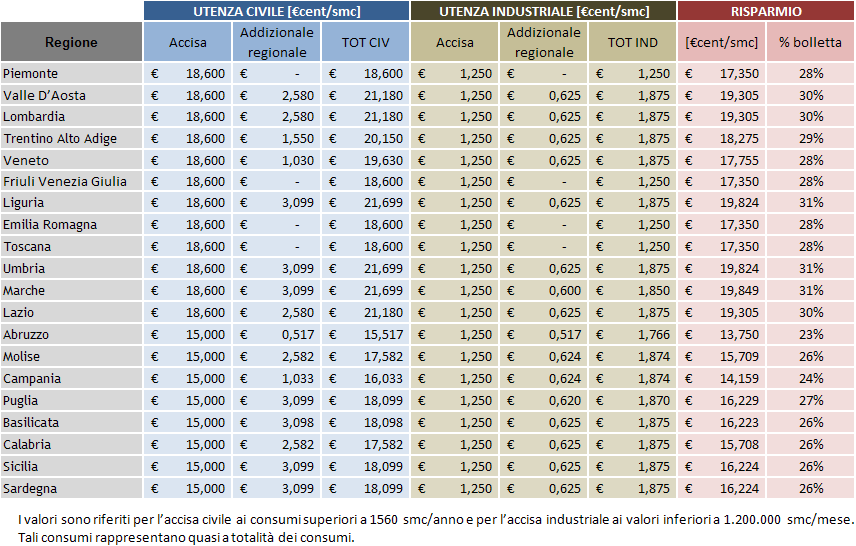Screen dimensions: 856x546
Task: Select Puglia percentage value 27%
Action: pos(811,400)
